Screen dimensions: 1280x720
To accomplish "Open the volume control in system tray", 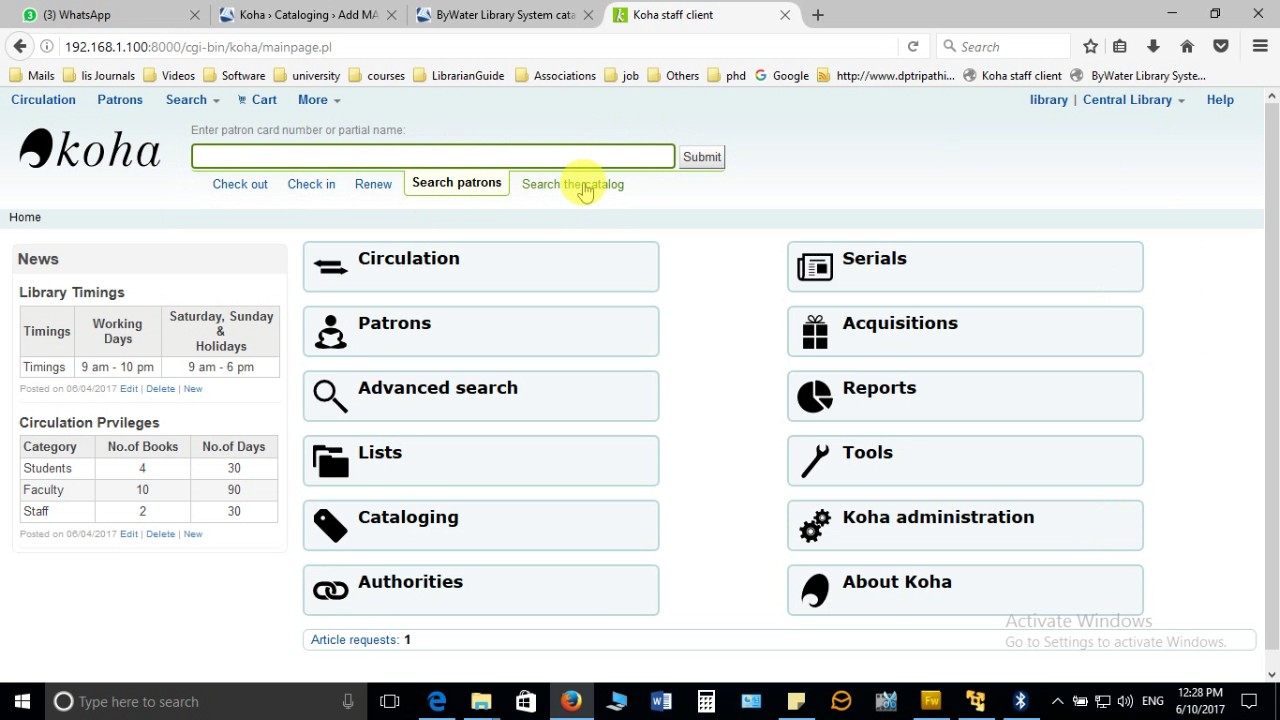I will (x=1125, y=701).
